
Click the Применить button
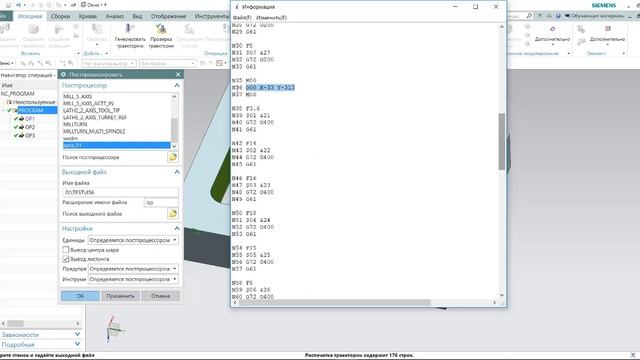click(x=120, y=296)
